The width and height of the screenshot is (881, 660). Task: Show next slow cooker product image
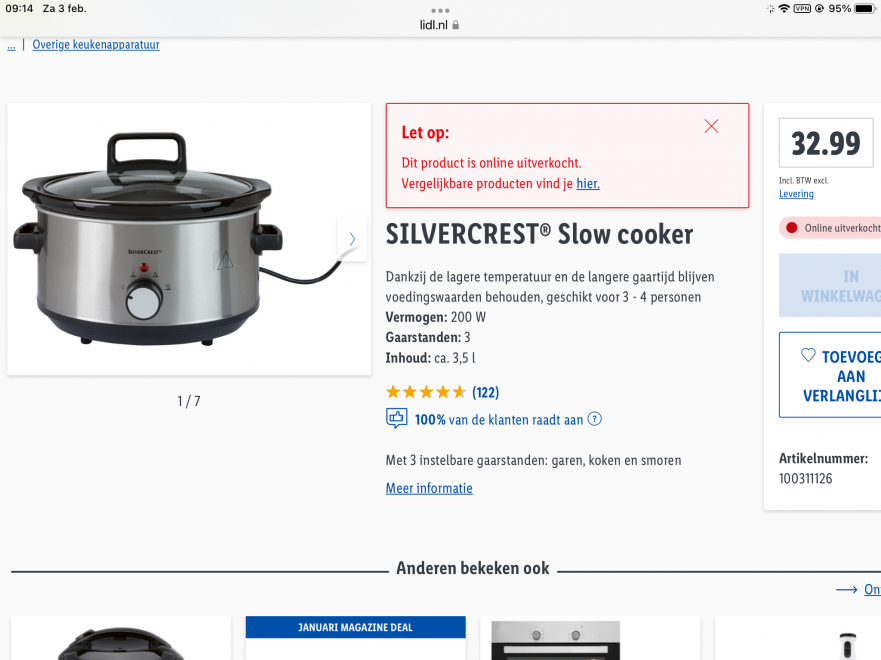click(352, 239)
